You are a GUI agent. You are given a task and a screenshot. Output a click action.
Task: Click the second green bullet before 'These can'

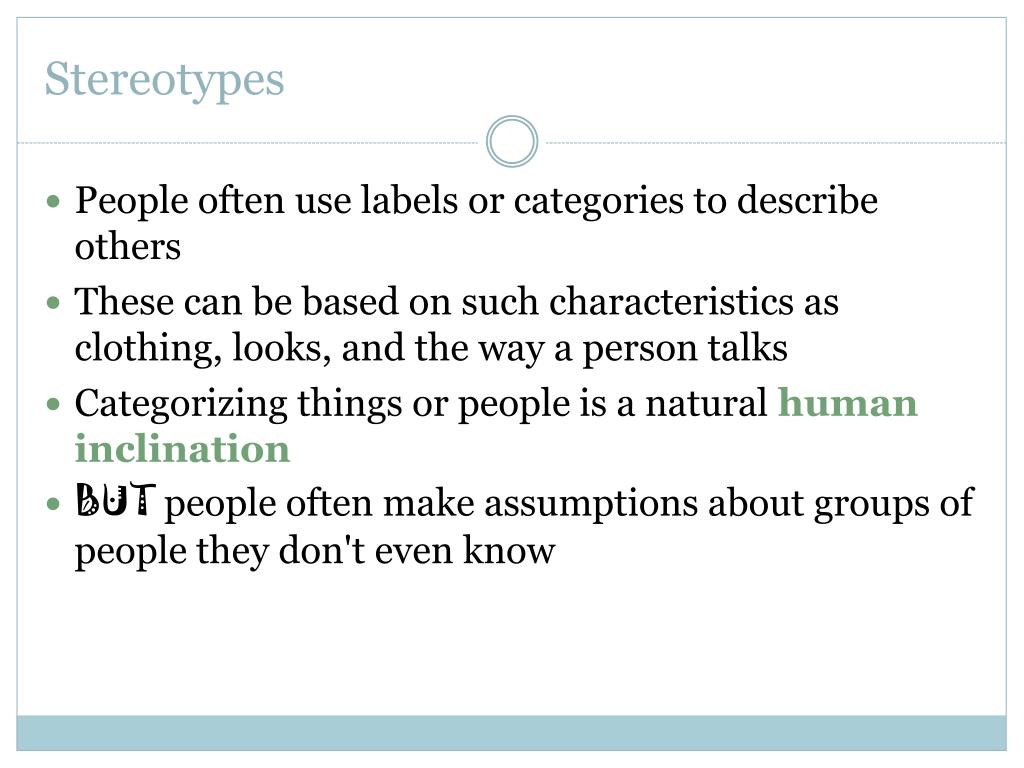click(x=54, y=302)
